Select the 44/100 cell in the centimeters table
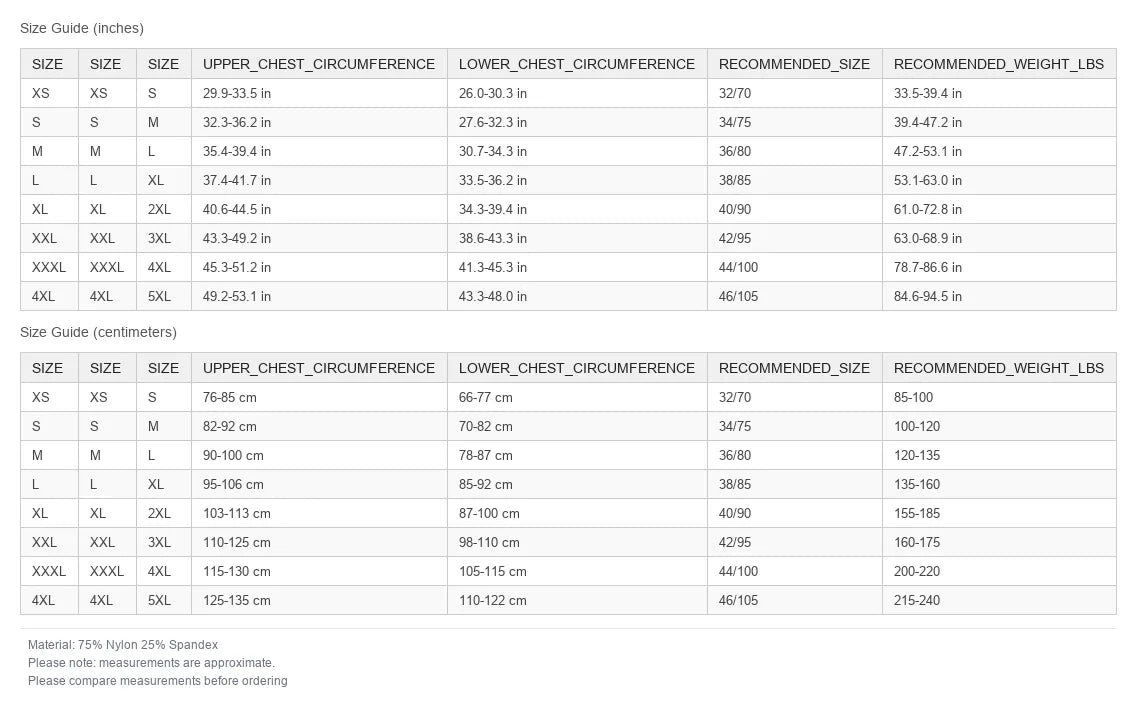 pyautogui.click(x=794, y=571)
